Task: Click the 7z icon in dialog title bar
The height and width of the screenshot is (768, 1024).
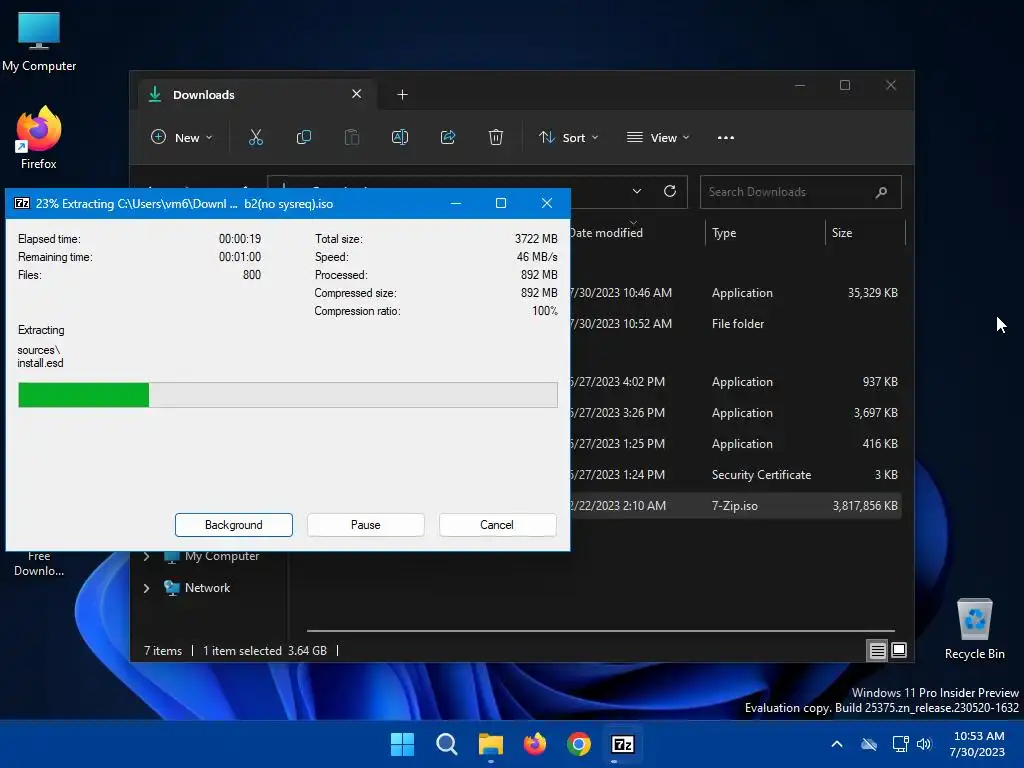Action: pos(22,203)
